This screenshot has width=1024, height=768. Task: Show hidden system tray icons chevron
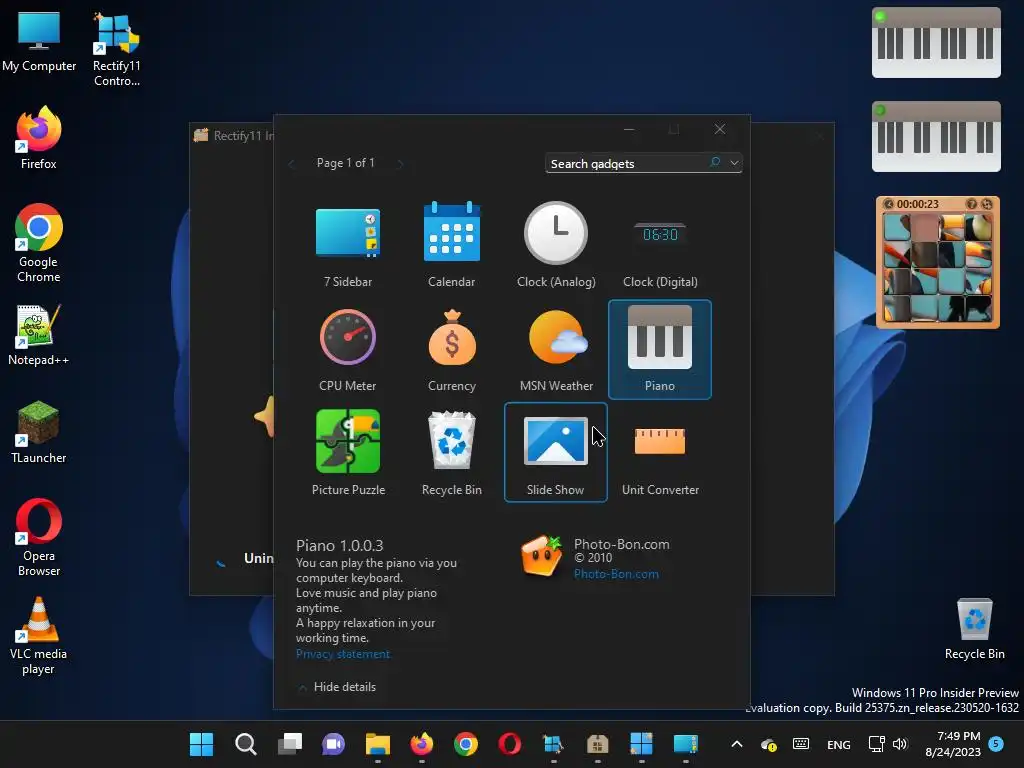(737, 744)
